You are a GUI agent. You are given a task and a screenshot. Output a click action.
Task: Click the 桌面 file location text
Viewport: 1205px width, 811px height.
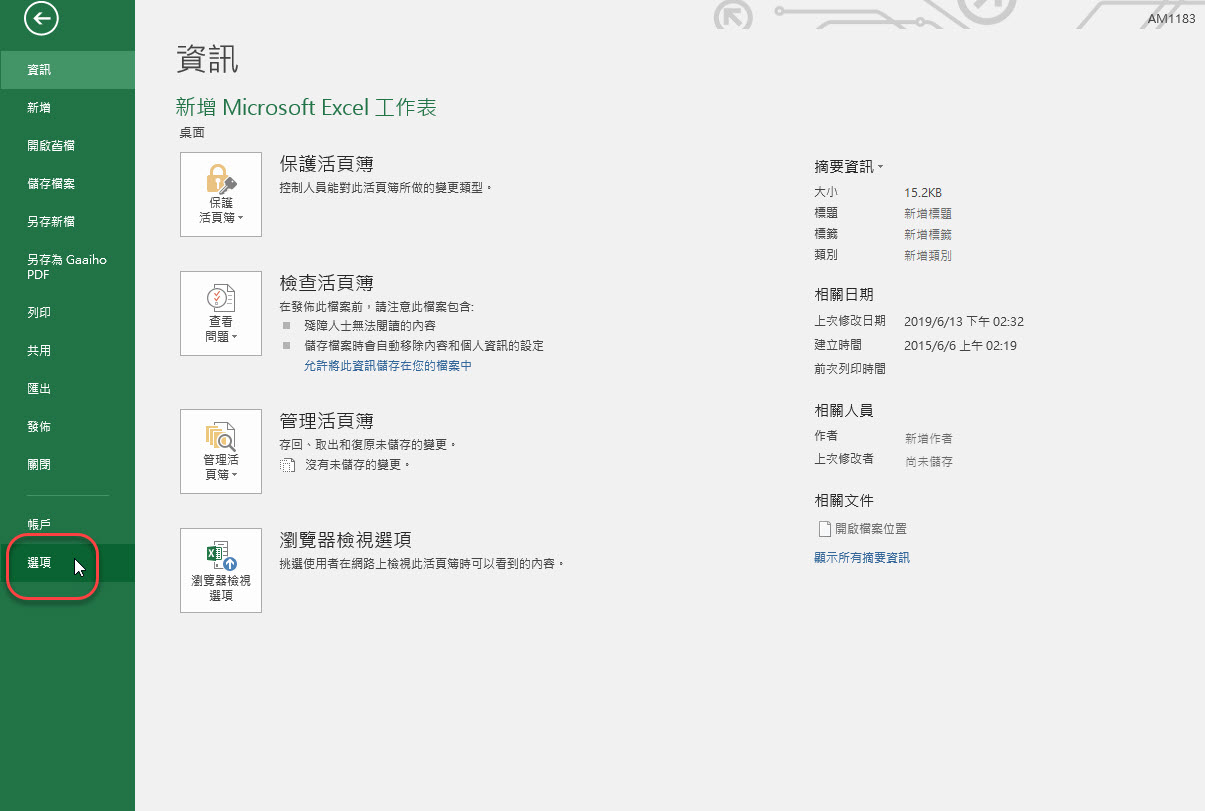click(192, 132)
